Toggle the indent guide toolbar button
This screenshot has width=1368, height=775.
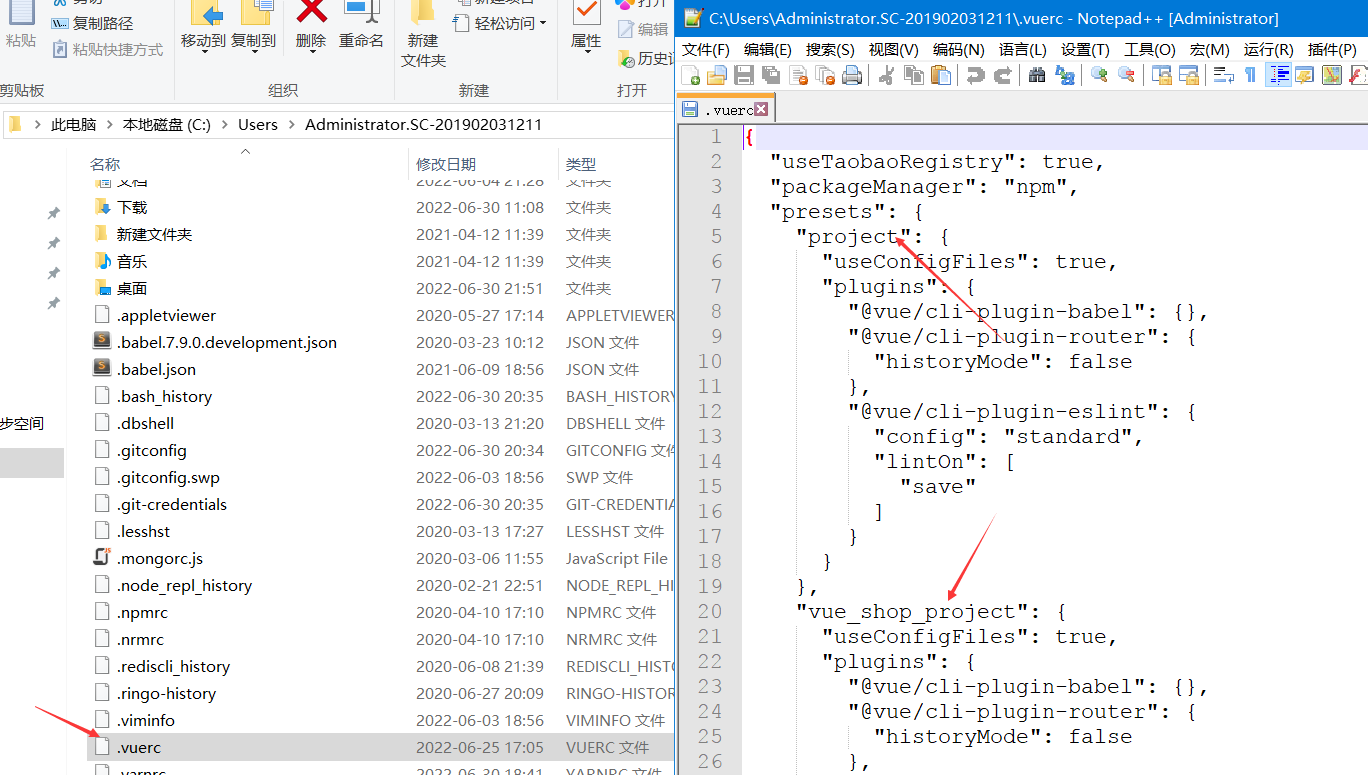(1278, 75)
